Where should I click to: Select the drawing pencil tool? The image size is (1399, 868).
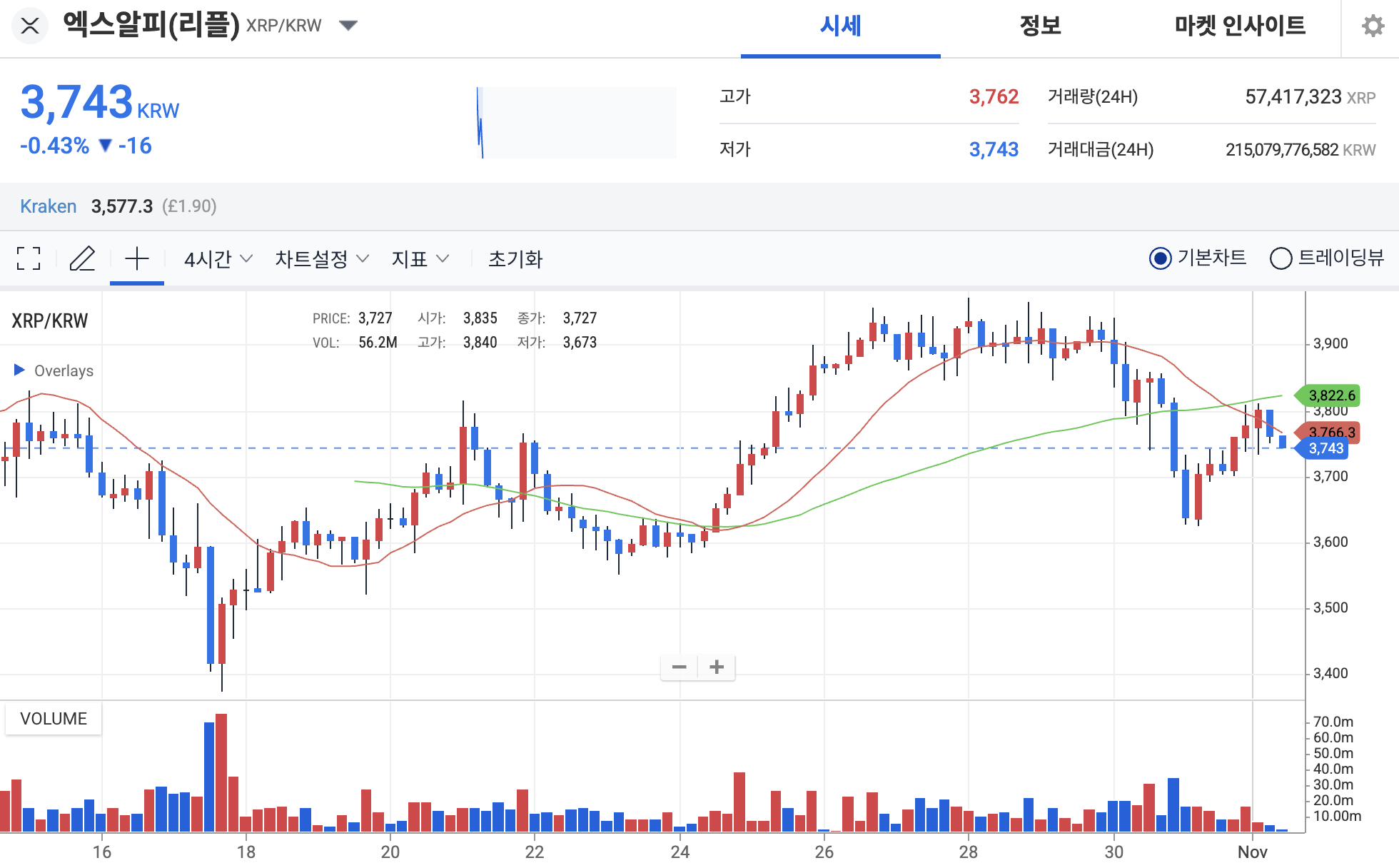point(82,259)
